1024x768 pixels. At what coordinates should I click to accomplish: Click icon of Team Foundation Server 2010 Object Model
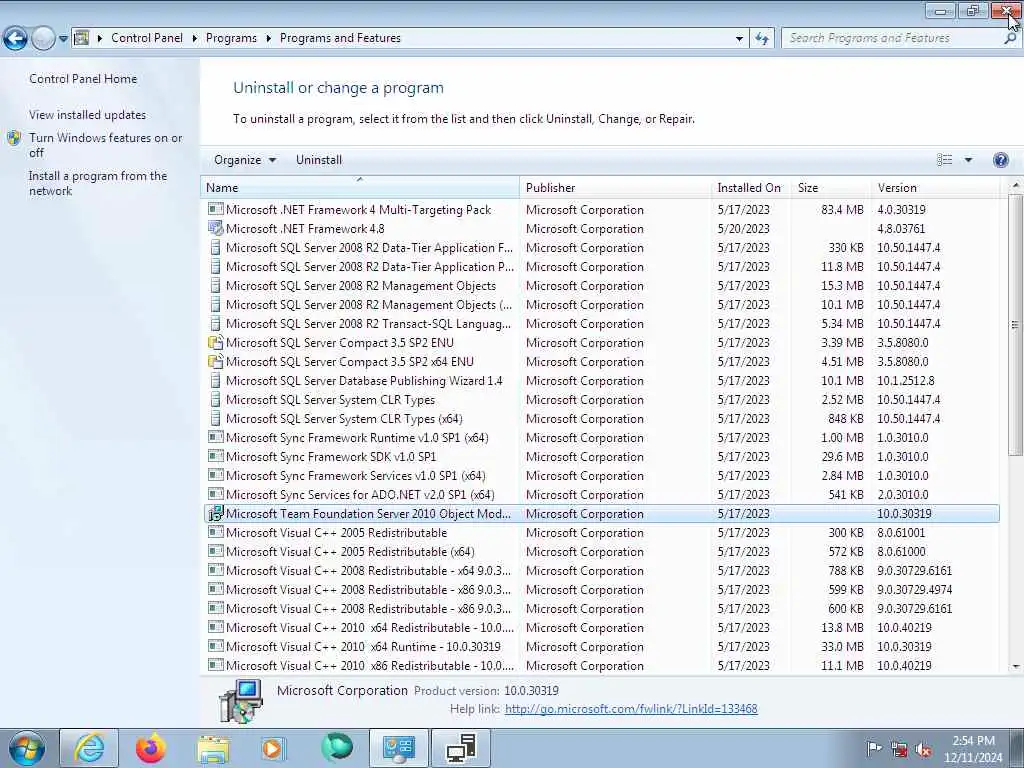point(216,513)
